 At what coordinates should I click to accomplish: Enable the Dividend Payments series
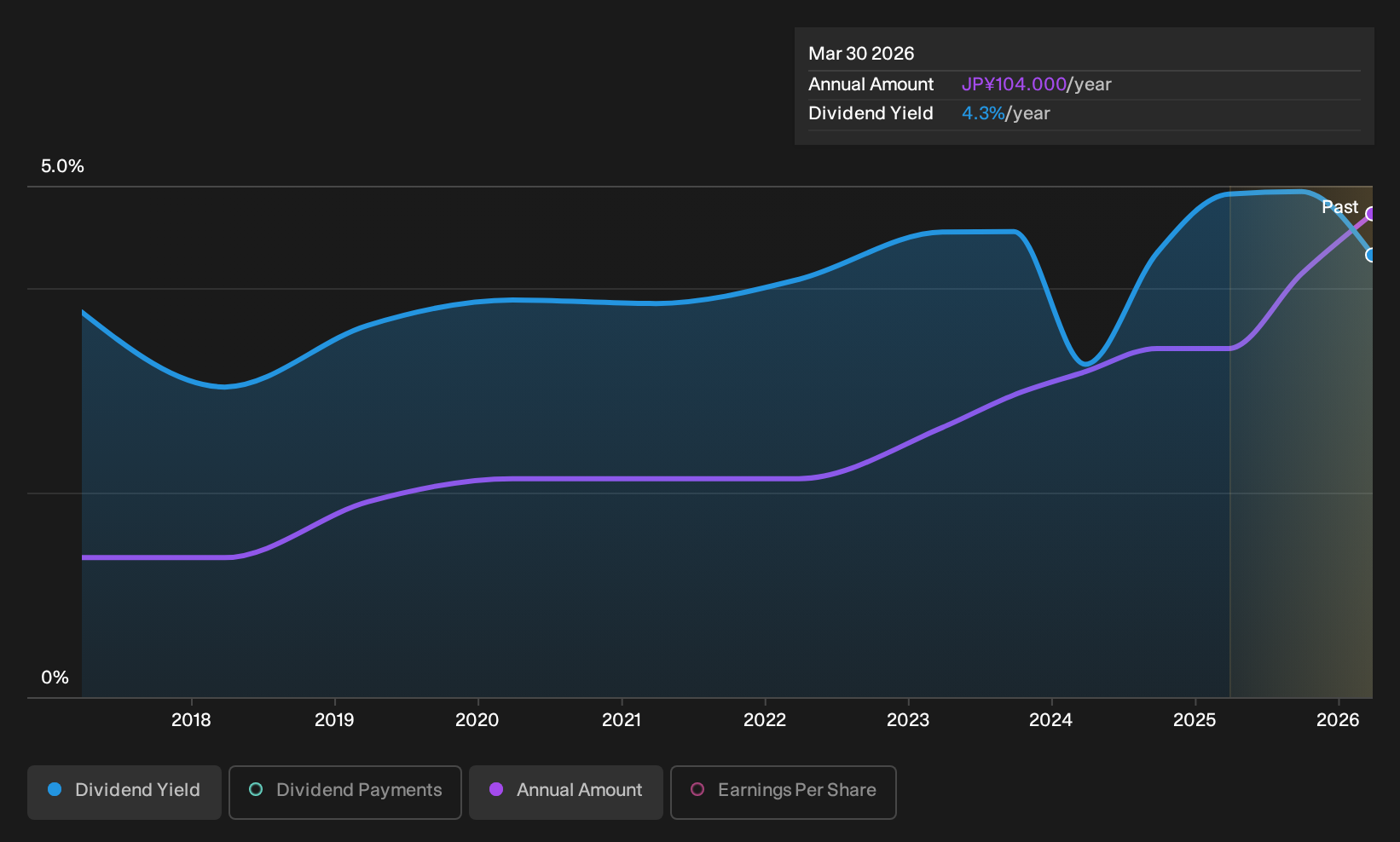[345, 792]
